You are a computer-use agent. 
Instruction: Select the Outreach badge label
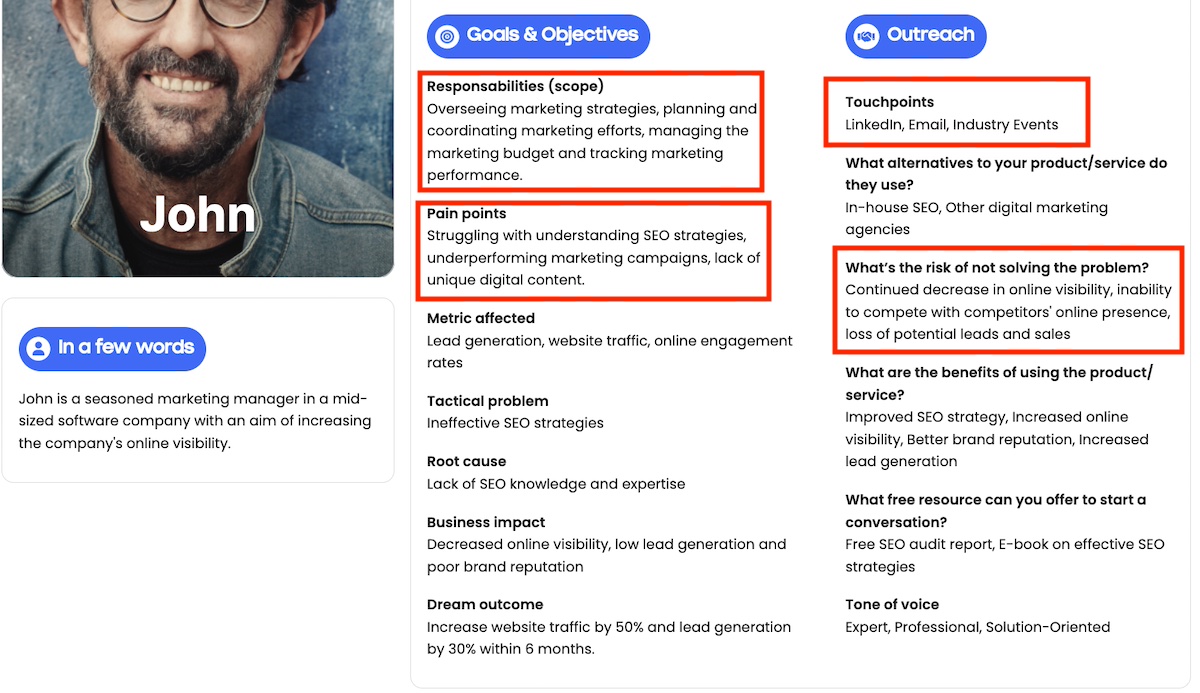pos(930,35)
